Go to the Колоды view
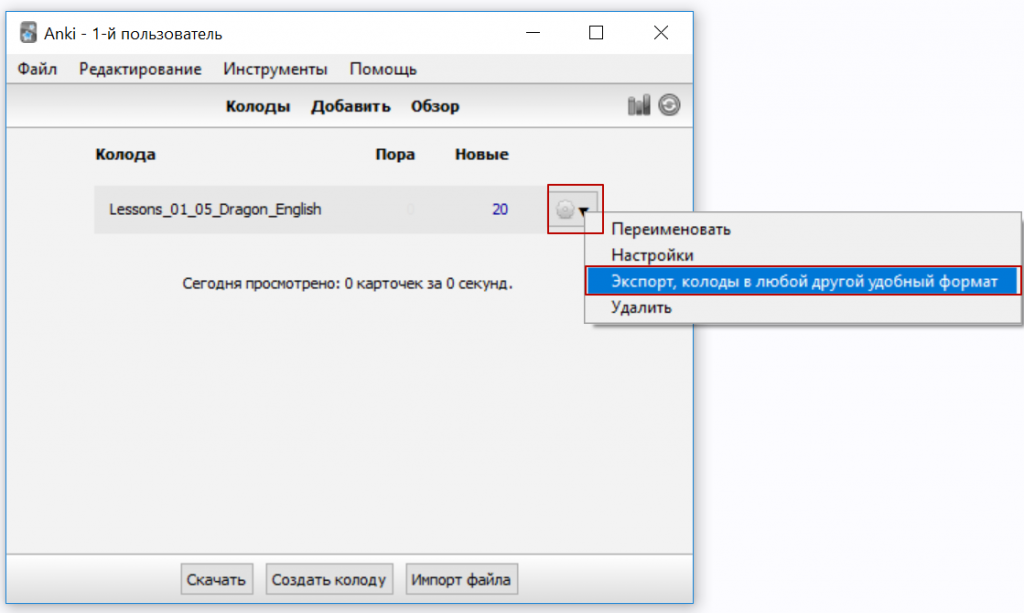Screen dimensions: 1024x613 point(258,106)
